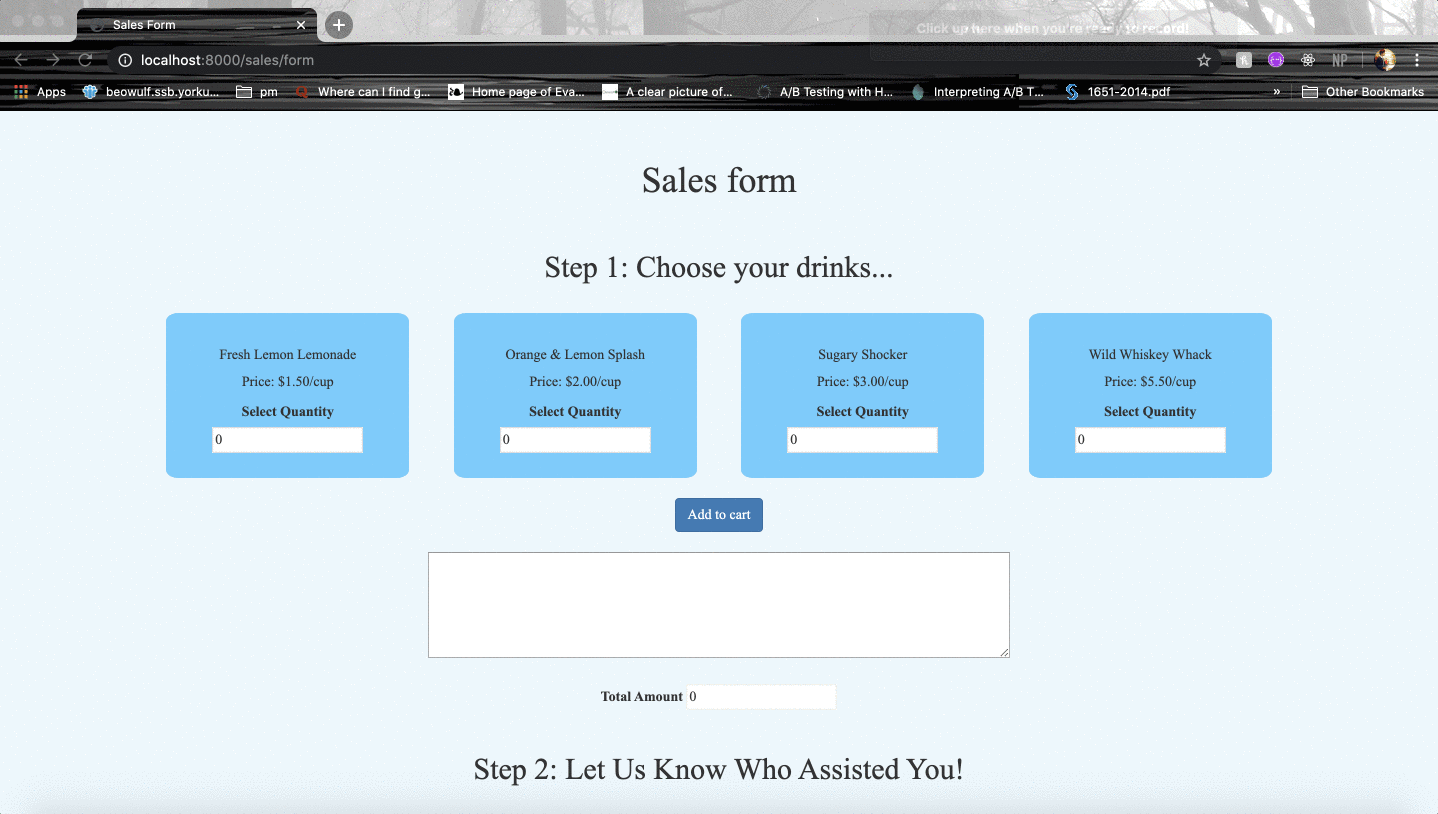The image size is (1438, 814).
Task: Open the Other Bookmarks folder
Action: click(x=1363, y=92)
